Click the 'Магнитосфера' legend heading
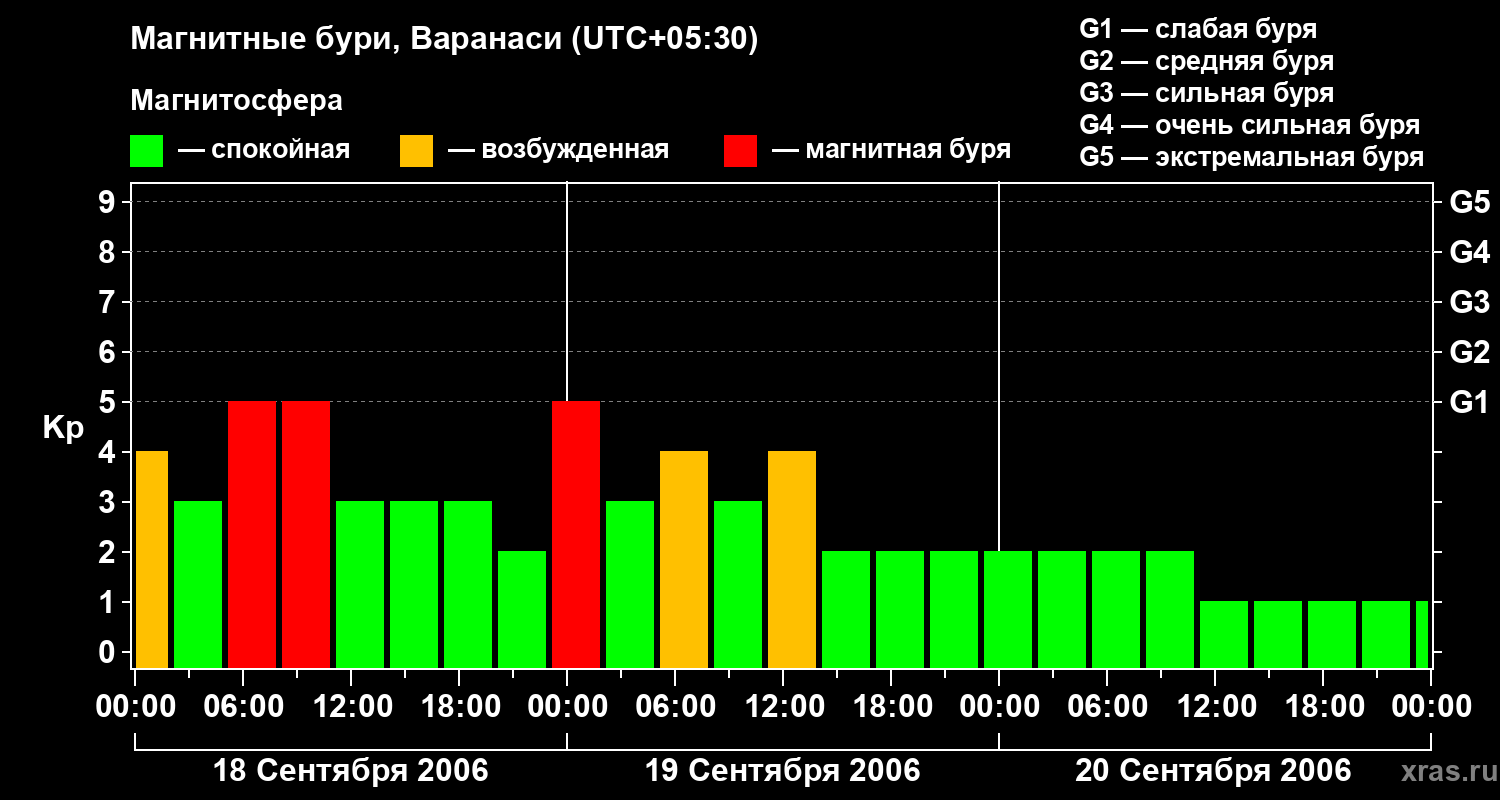 [x=236, y=101]
